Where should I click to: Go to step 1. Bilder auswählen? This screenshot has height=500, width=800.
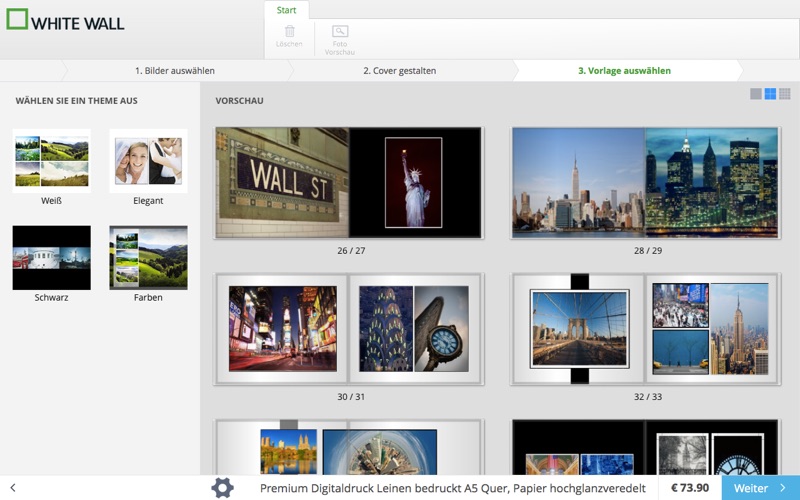pos(175,71)
